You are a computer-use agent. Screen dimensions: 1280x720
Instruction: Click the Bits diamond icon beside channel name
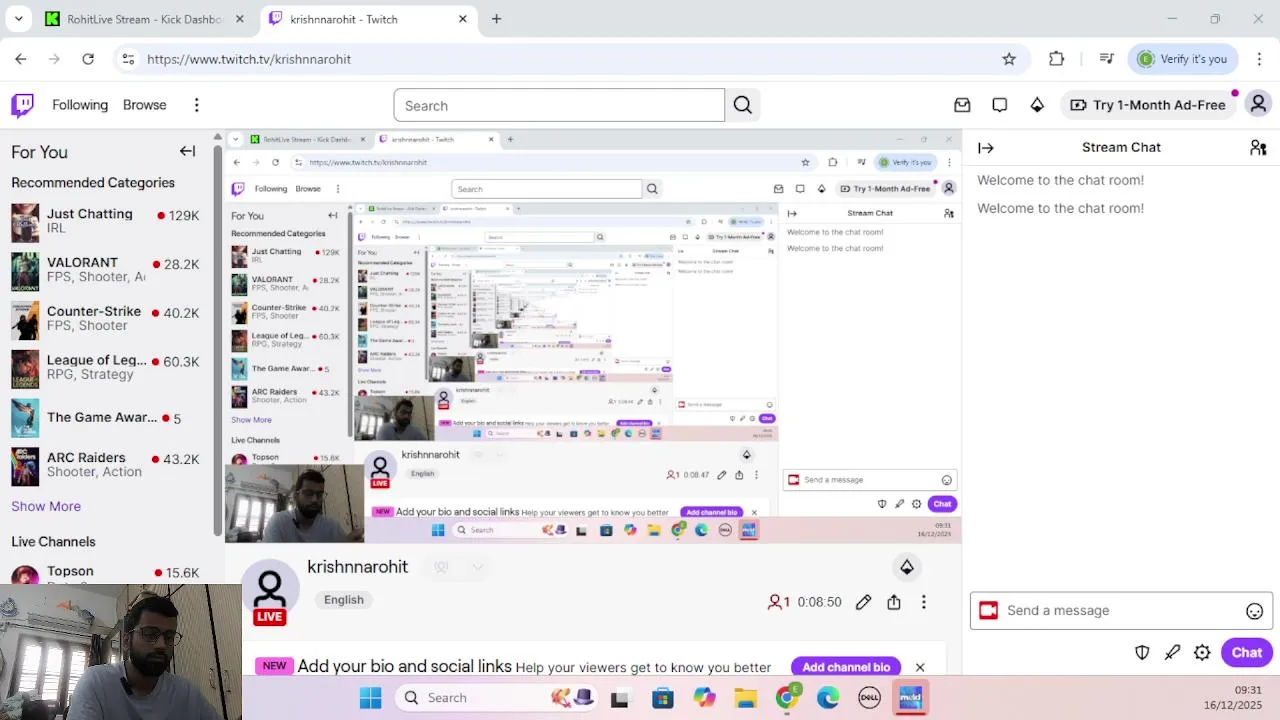coord(907,567)
